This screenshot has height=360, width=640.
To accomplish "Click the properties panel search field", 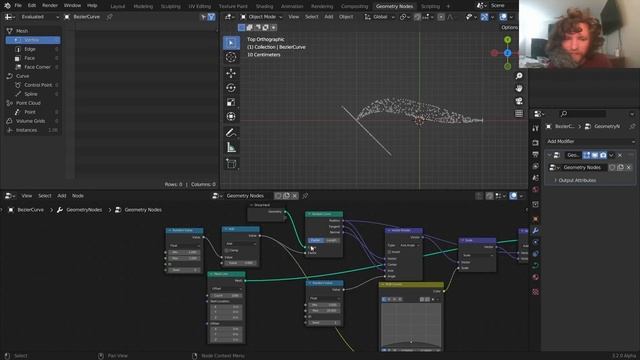I will point(582,113).
